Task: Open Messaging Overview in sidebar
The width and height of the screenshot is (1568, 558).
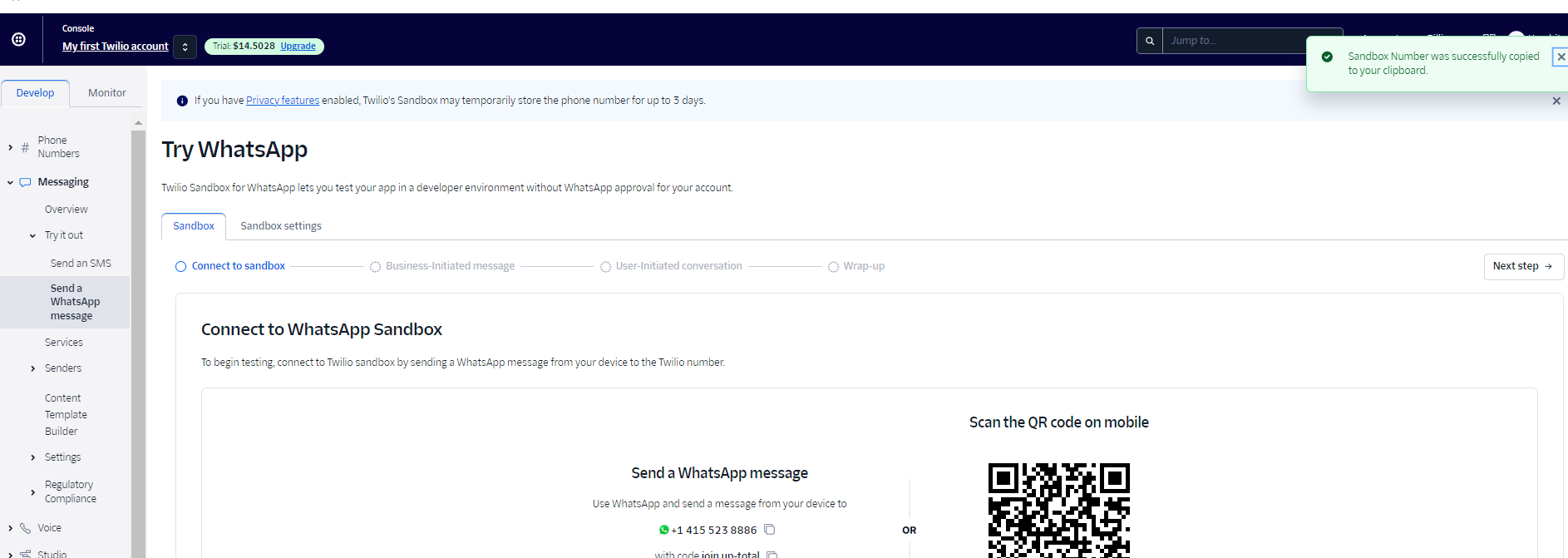Action: 67,210
